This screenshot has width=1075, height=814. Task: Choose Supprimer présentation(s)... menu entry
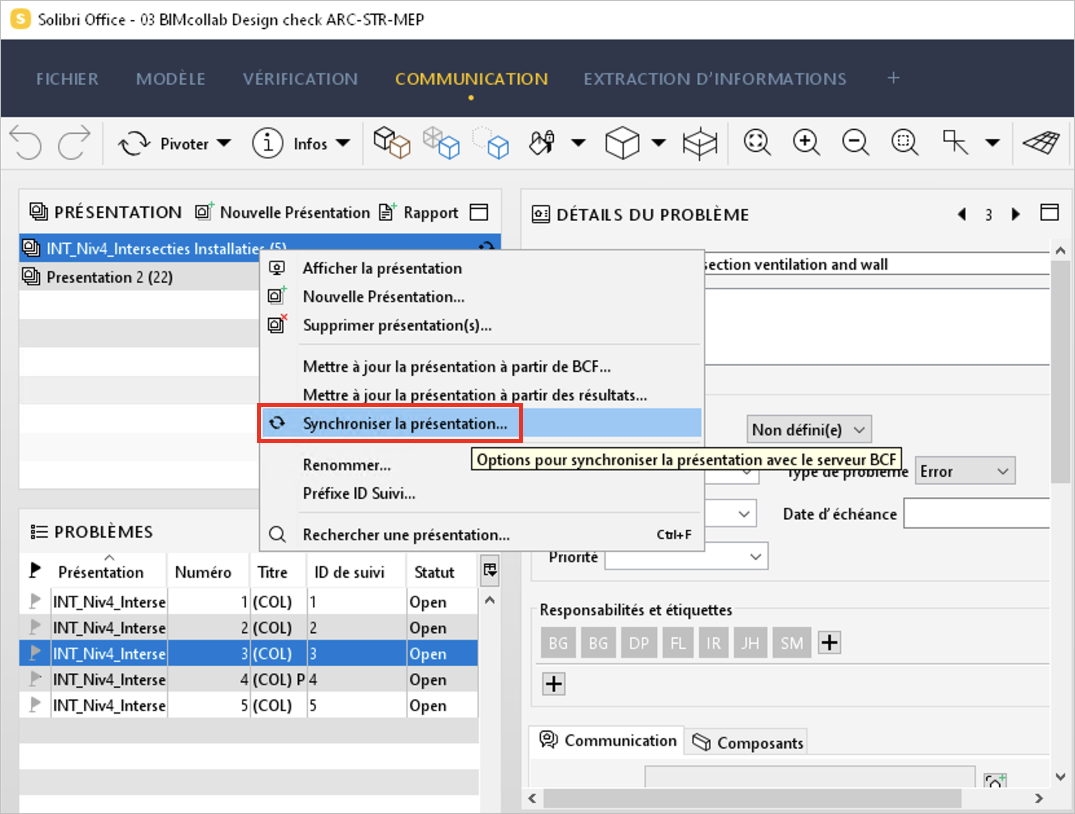click(481, 326)
